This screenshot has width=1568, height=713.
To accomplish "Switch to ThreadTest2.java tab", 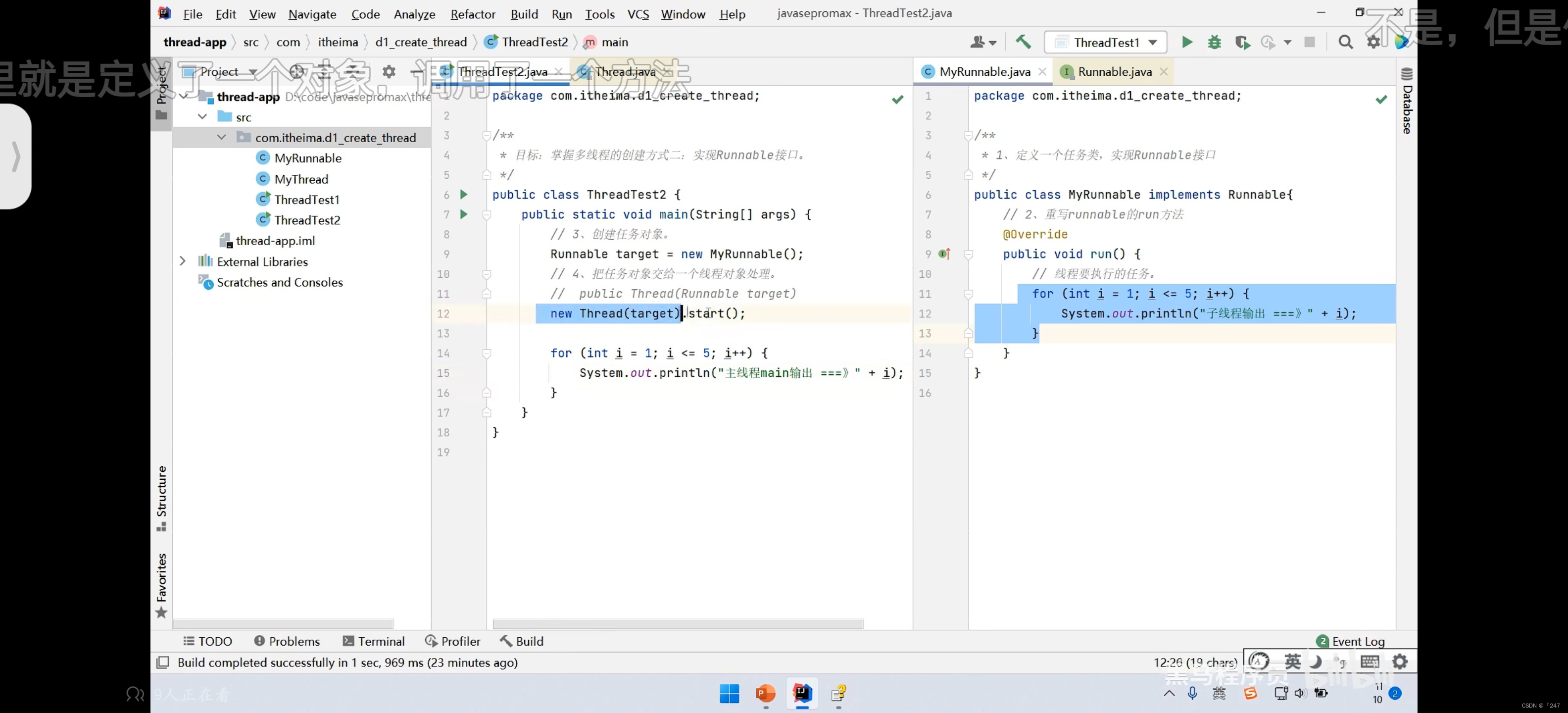I will 502,72.
